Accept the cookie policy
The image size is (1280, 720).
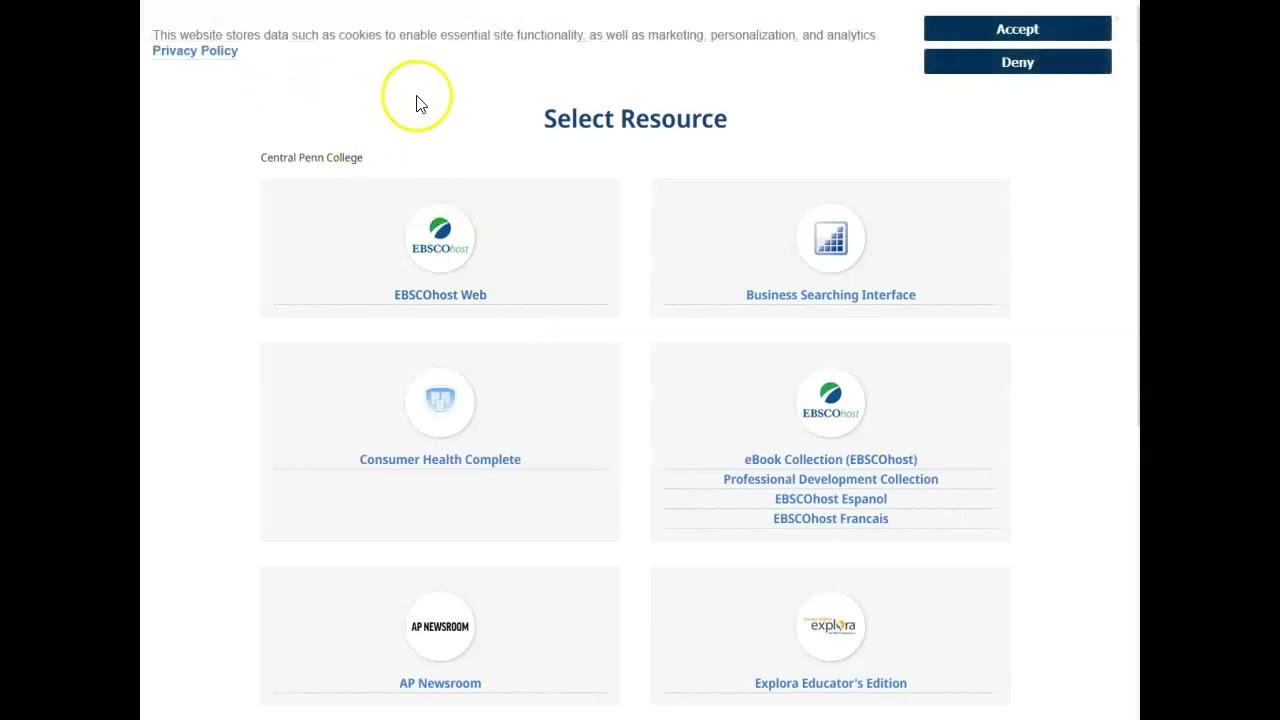[x=1017, y=29]
